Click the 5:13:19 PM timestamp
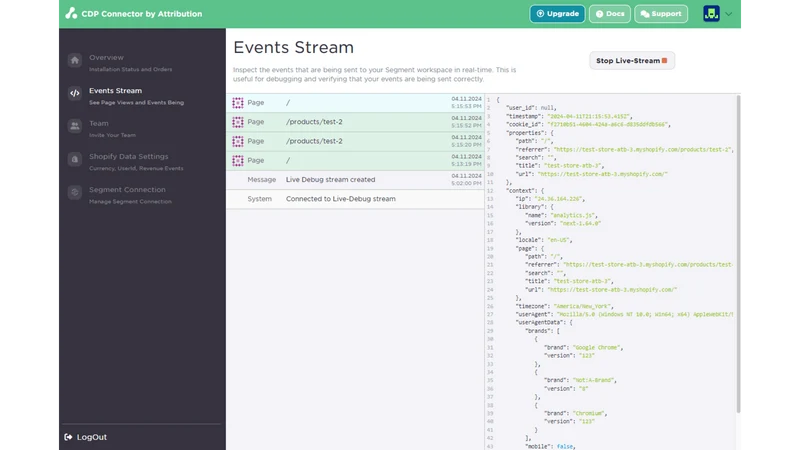 click(x=466, y=164)
